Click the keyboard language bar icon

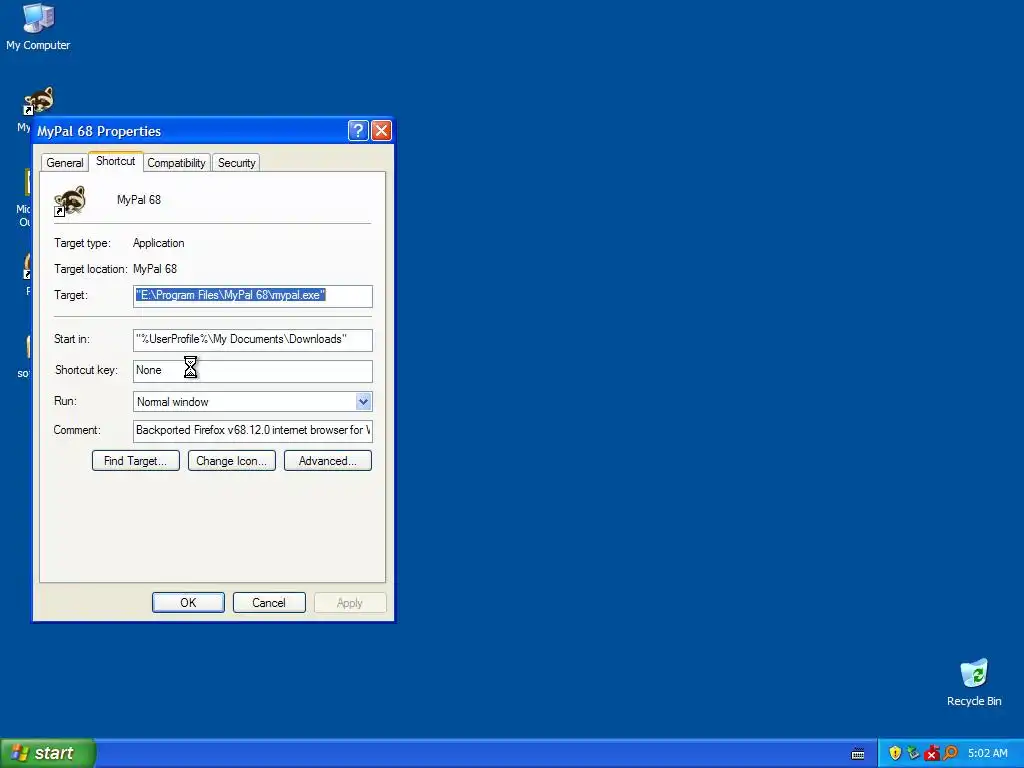click(x=858, y=754)
